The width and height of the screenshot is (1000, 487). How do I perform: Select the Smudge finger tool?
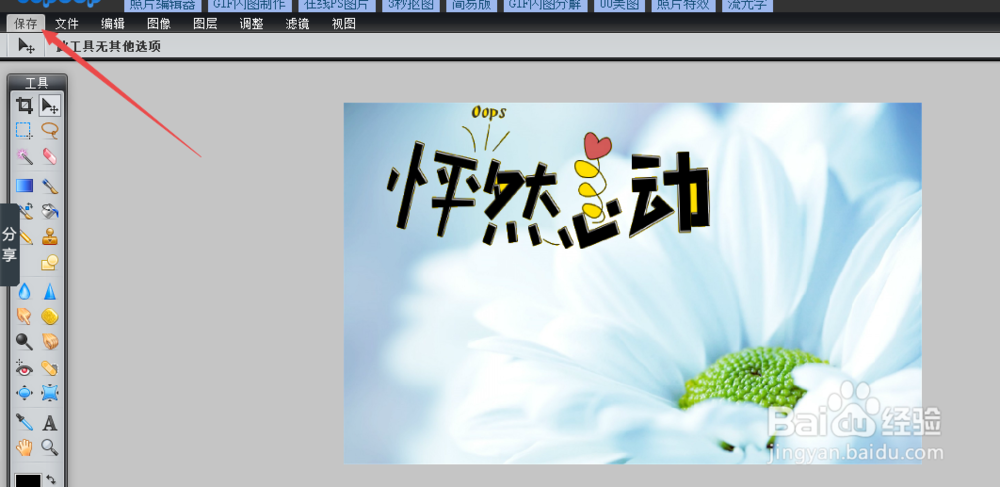click(24, 316)
